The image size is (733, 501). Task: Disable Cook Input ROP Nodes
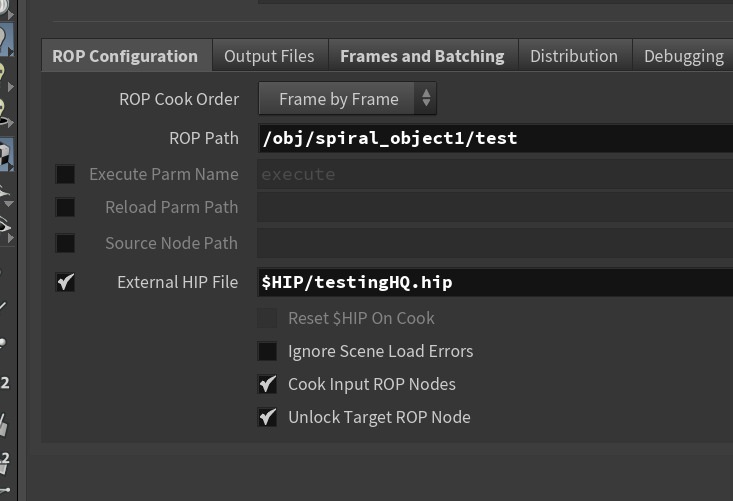267,384
